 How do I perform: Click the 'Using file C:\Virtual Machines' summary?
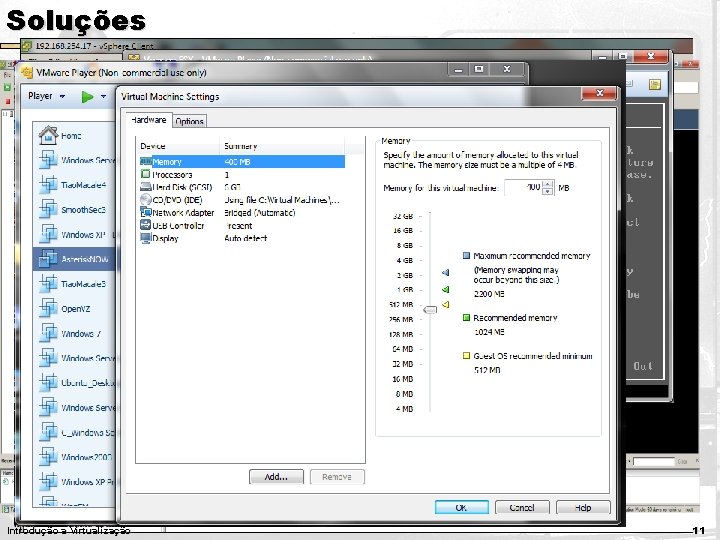click(x=281, y=200)
